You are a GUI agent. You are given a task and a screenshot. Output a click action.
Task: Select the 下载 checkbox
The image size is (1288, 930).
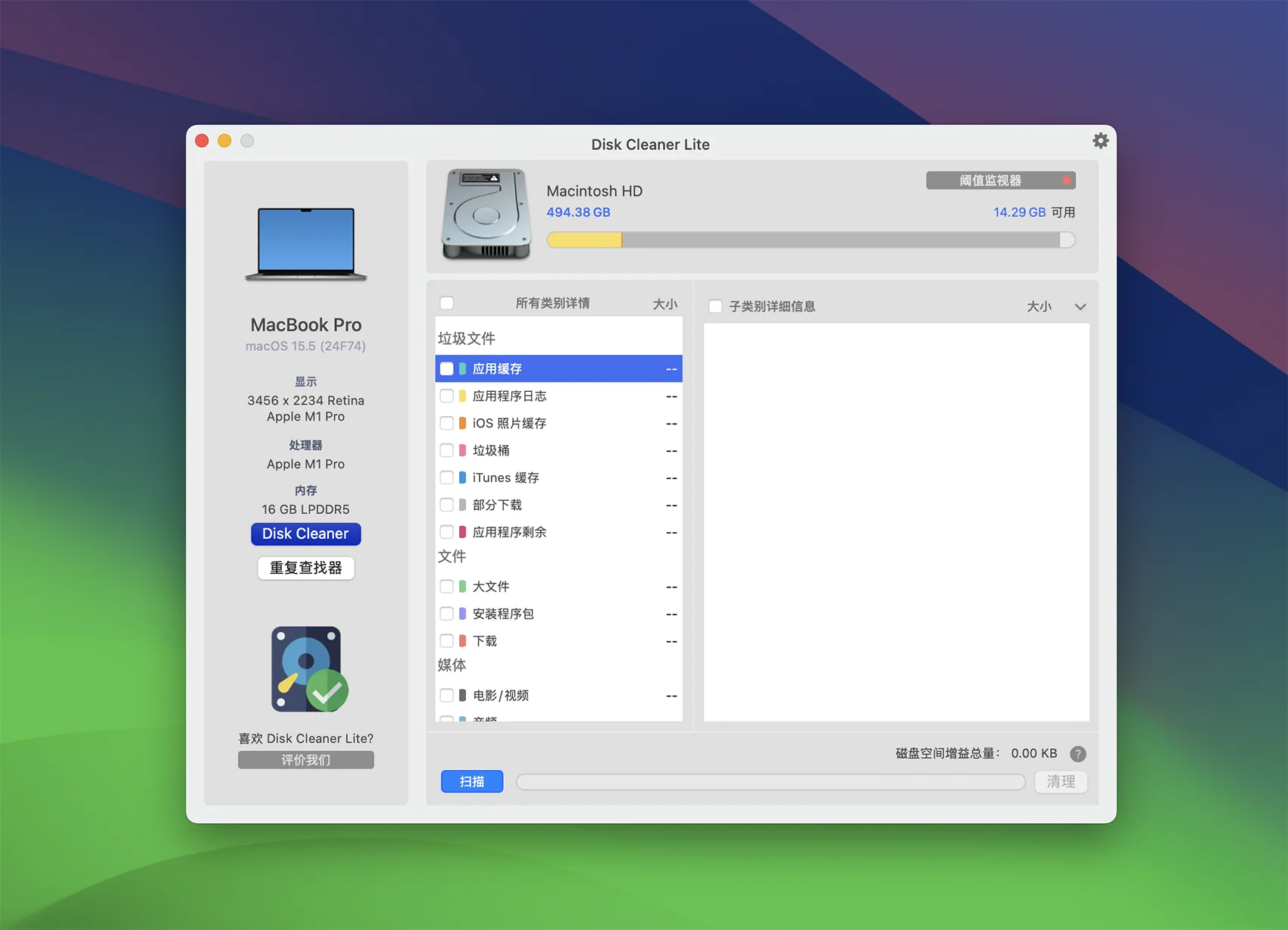(447, 641)
